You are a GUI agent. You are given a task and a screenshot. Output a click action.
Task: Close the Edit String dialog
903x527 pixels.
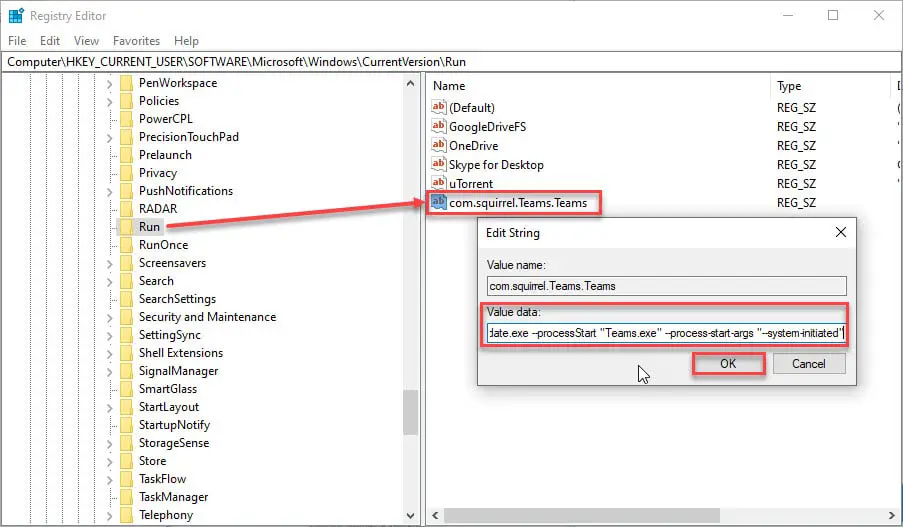(841, 232)
